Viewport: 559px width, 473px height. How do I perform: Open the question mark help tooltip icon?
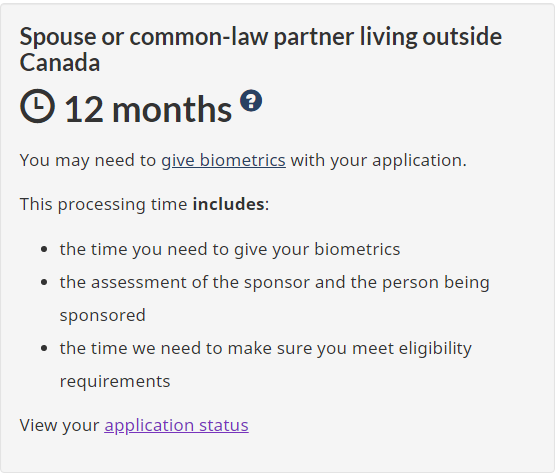pyautogui.click(x=251, y=101)
